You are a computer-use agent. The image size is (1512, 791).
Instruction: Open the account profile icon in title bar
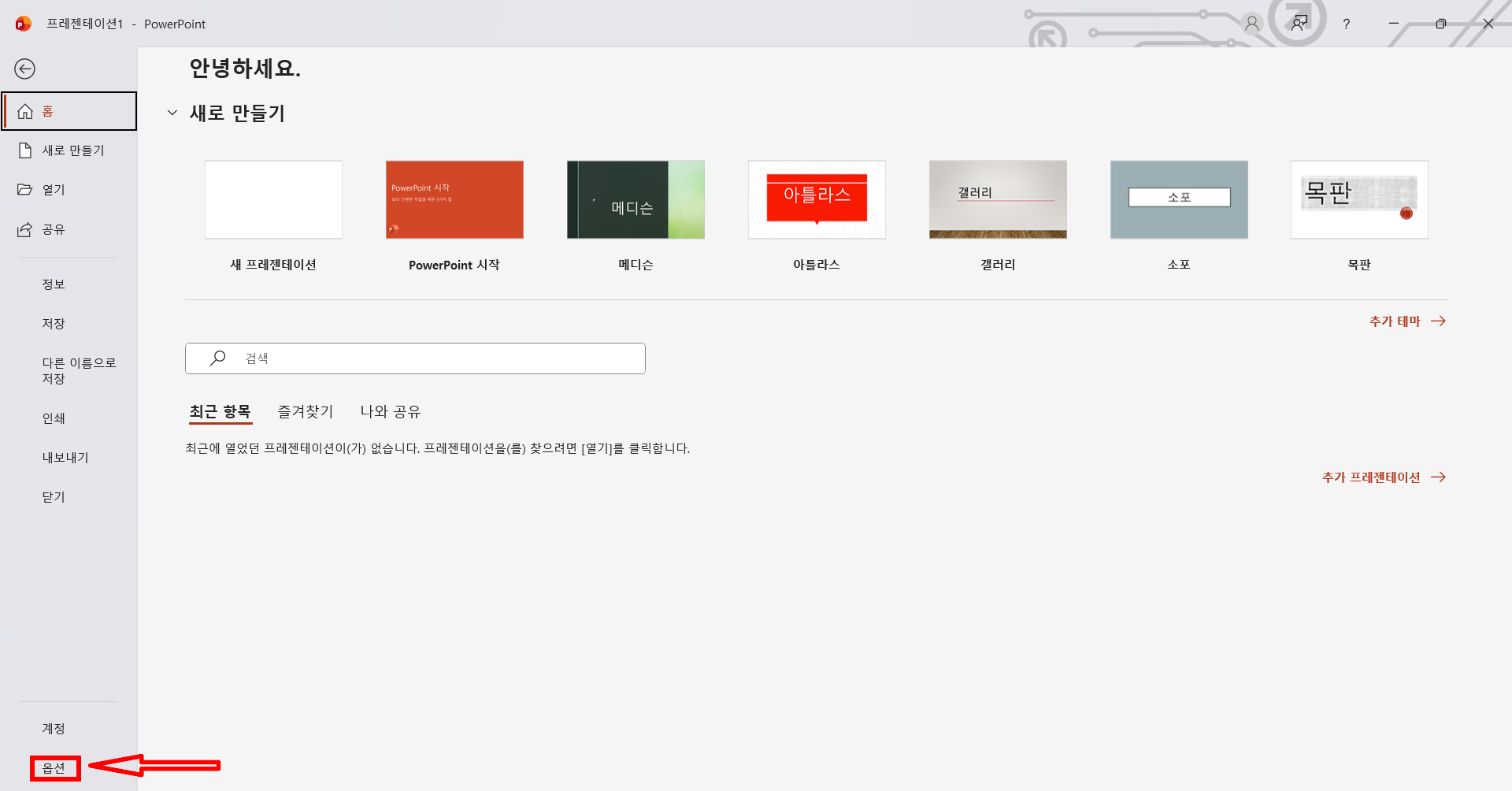1251,24
